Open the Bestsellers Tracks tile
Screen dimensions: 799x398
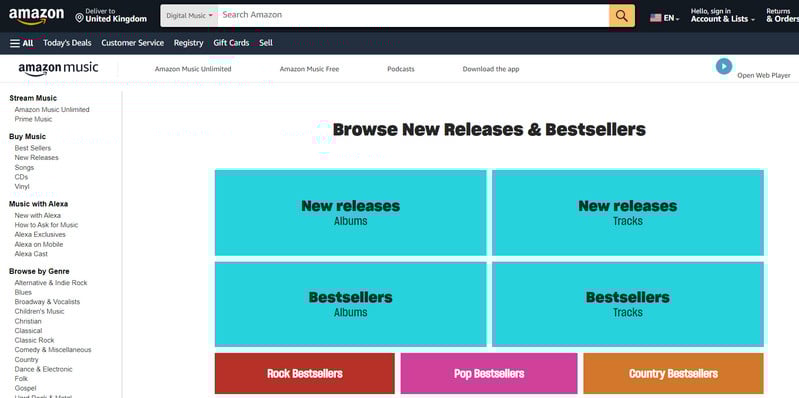coord(628,304)
